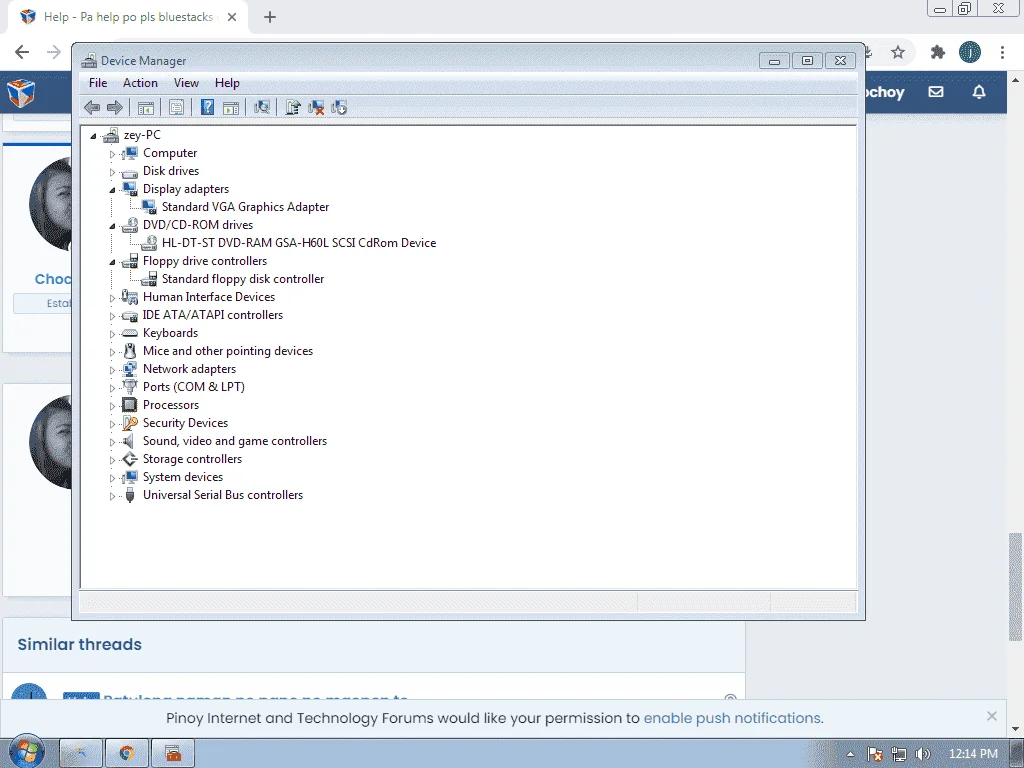Click the taskbar clock showing 12:14 PM
Viewport: 1024px width, 768px height.
[973, 754]
